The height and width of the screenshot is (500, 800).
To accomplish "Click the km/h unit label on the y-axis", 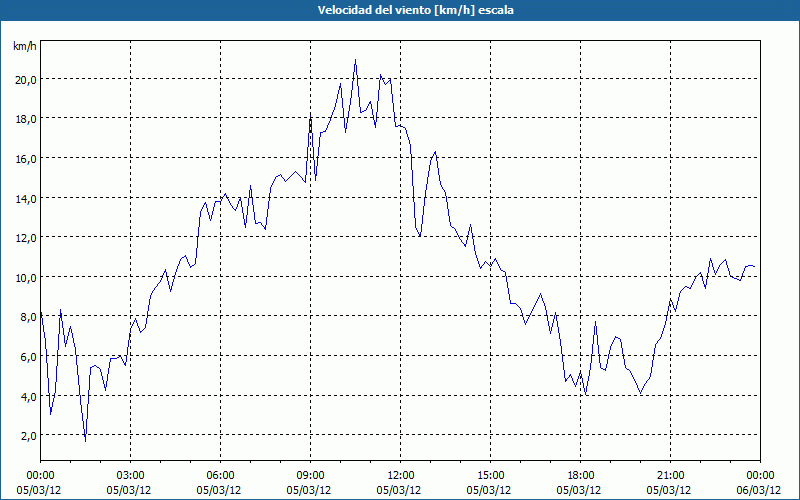I will coord(25,46).
